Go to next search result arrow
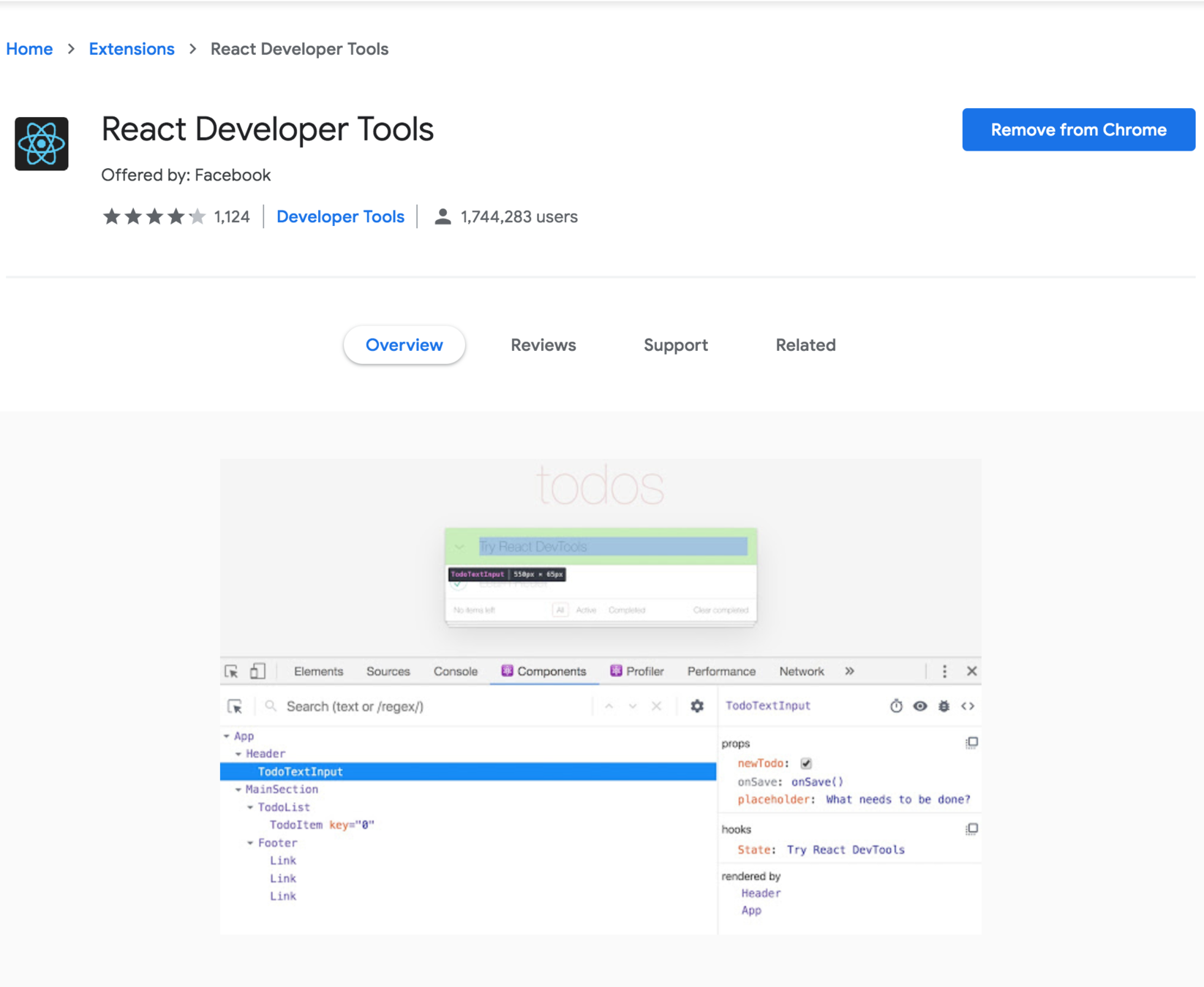This screenshot has height=987, width=1204. (633, 706)
